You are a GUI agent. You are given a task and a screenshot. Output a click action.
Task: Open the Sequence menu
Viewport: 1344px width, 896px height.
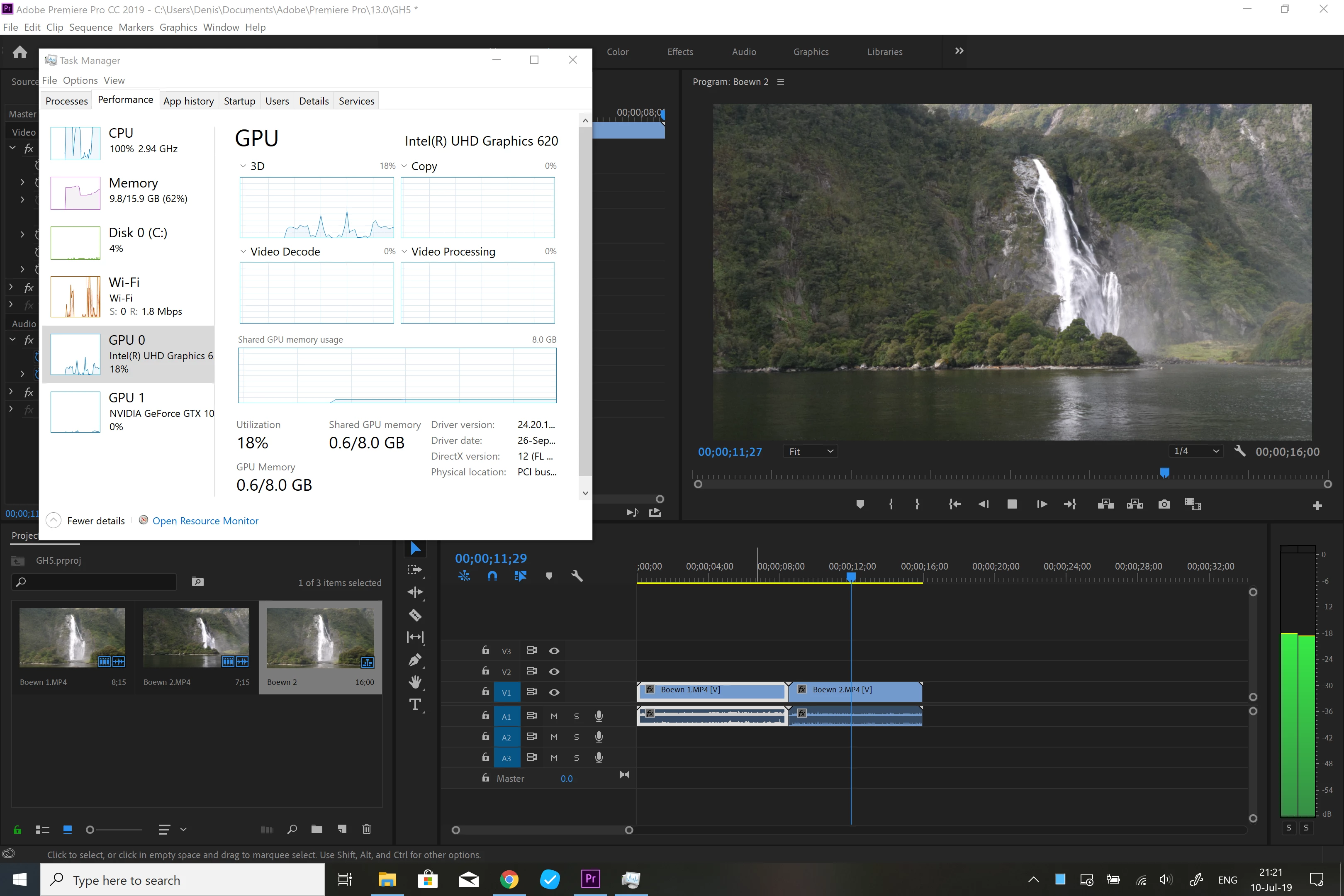[90, 27]
